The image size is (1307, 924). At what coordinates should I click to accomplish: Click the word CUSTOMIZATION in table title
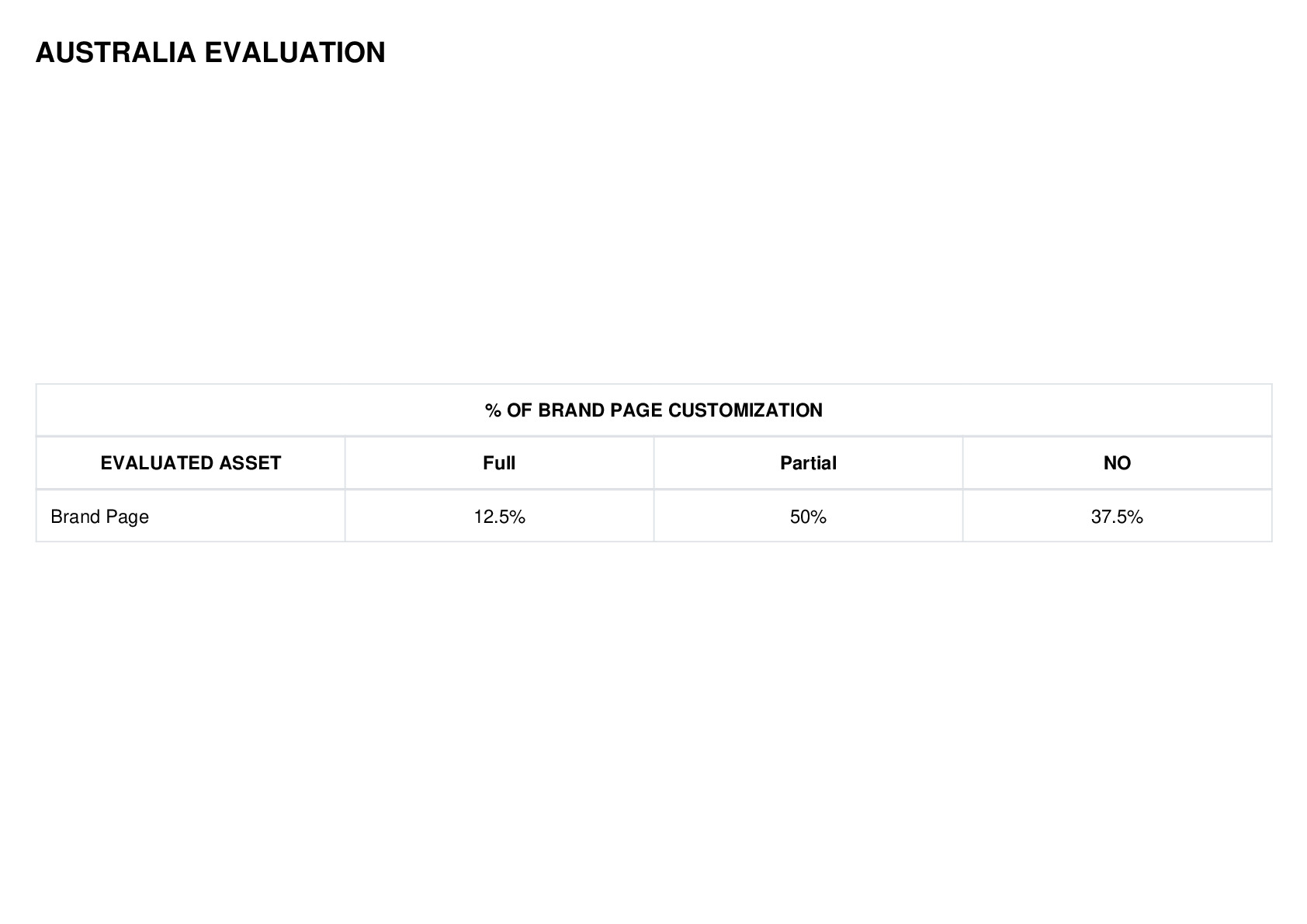[x=745, y=410]
